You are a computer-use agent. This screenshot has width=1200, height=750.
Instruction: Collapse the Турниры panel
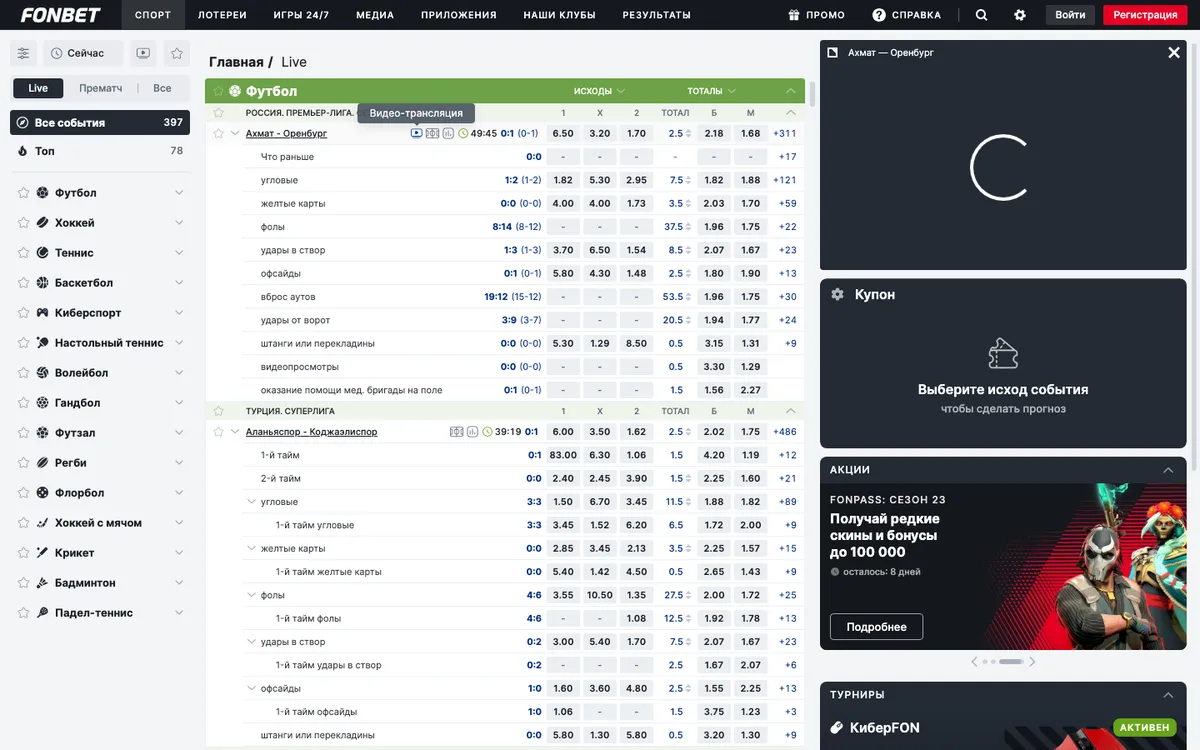(x=1168, y=695)
